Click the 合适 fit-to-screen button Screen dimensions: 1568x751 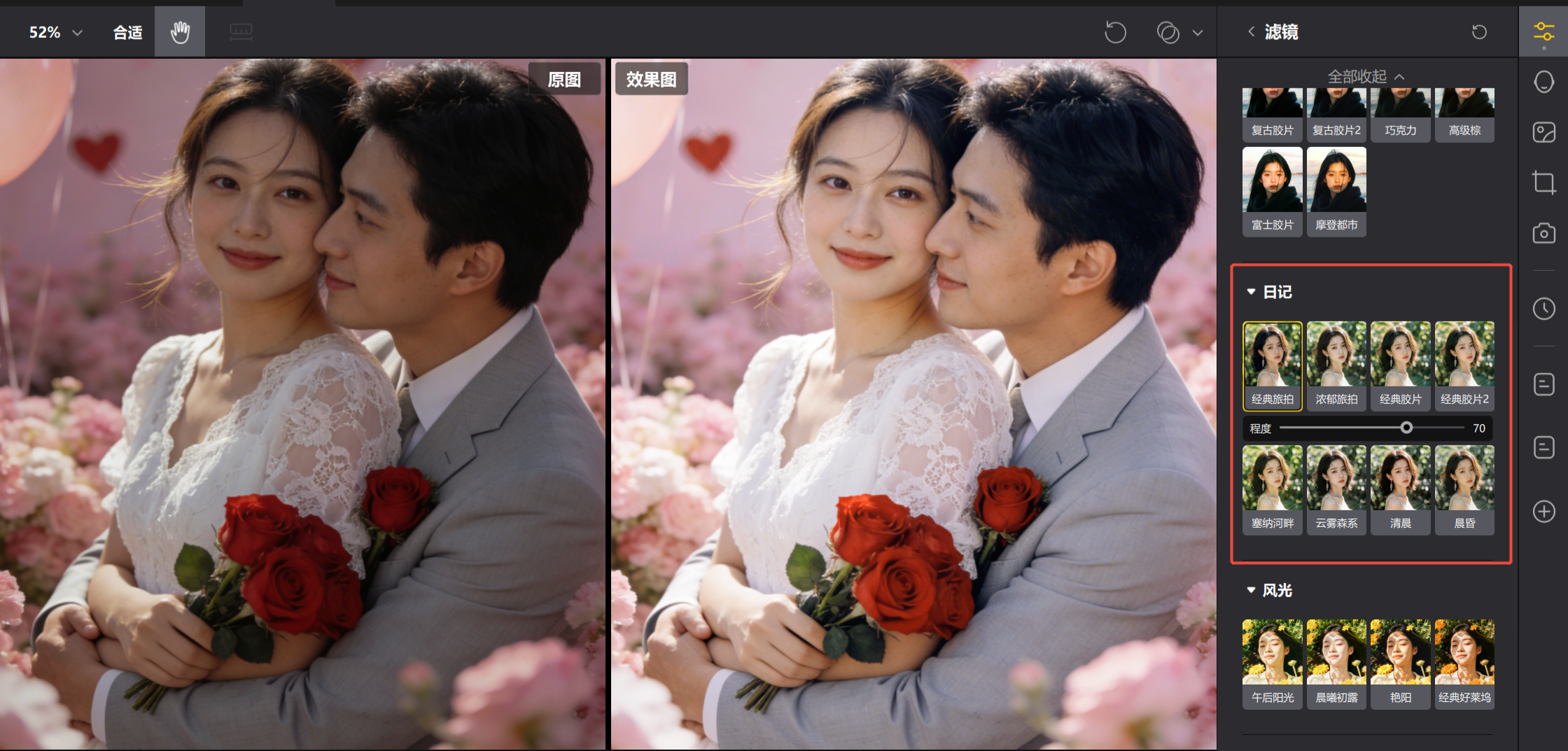(x=127, y=32)
